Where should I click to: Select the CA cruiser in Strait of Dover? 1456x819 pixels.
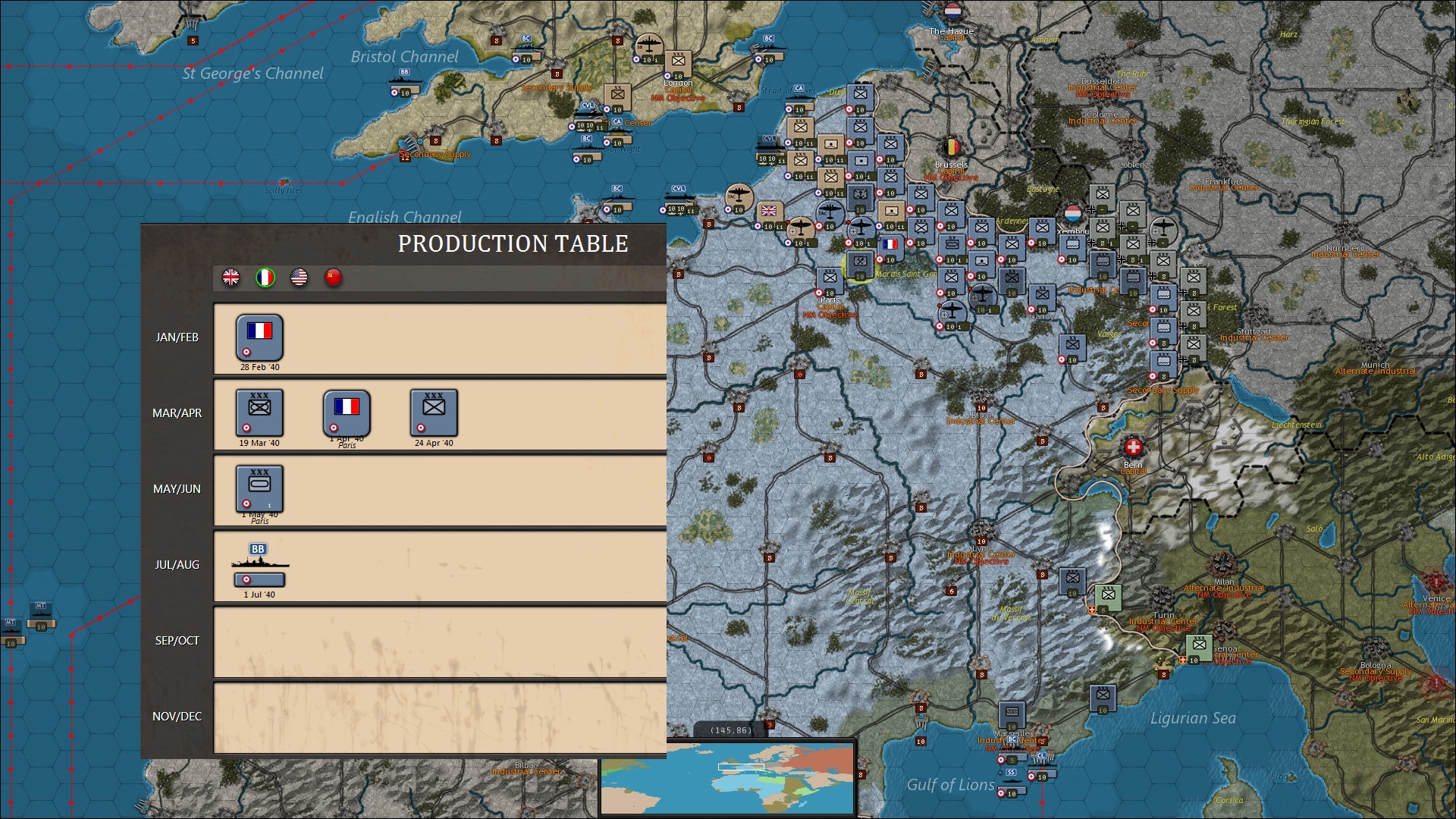799,98
